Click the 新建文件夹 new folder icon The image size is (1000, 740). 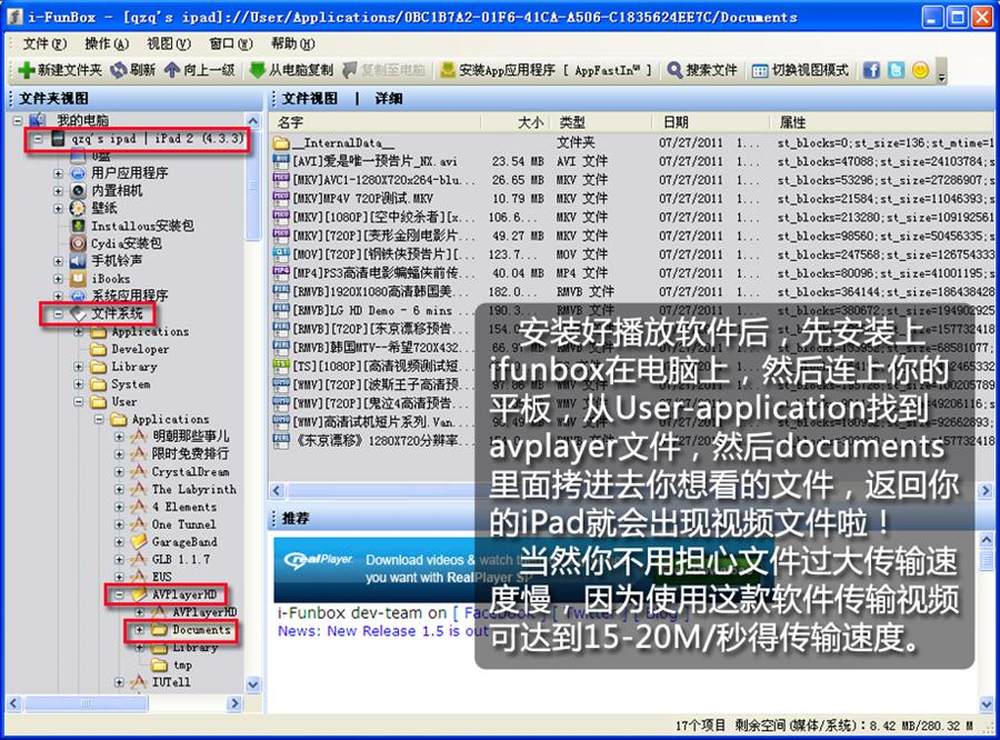point(26,70)
